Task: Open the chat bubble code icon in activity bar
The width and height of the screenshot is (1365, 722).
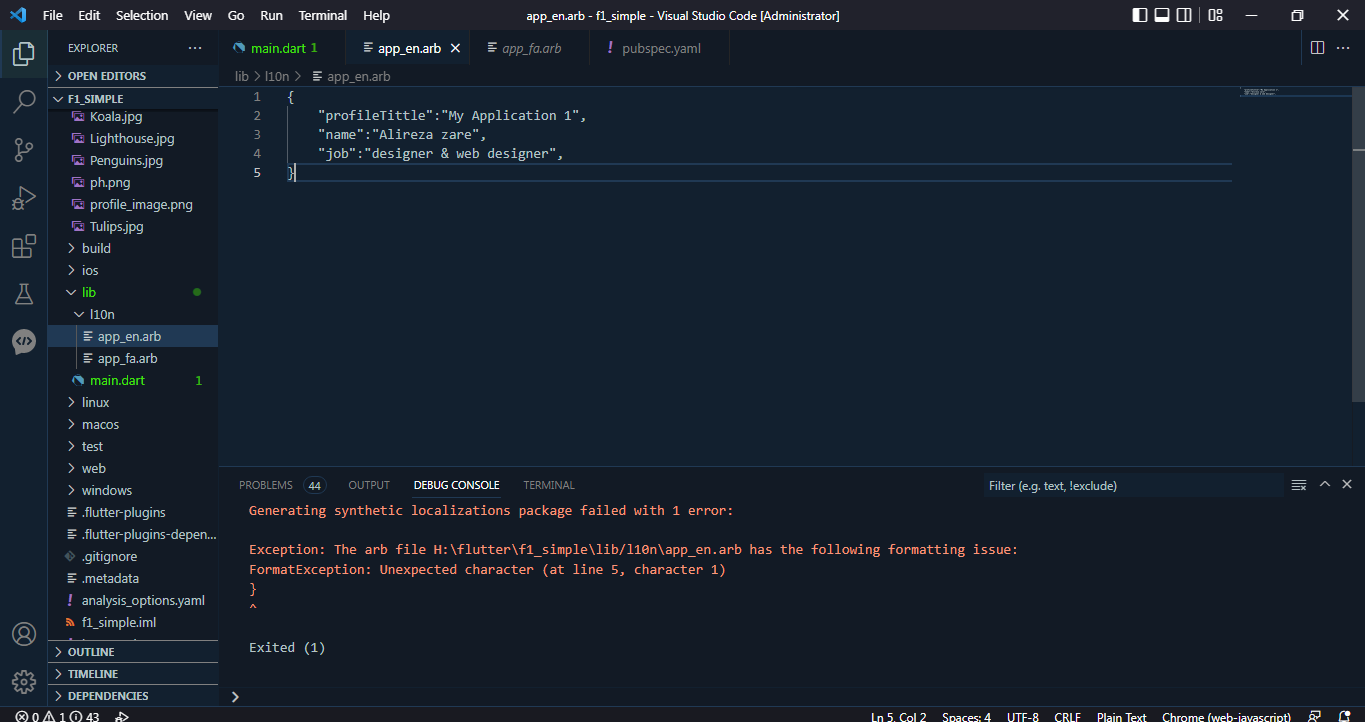Action: (24, 342)
